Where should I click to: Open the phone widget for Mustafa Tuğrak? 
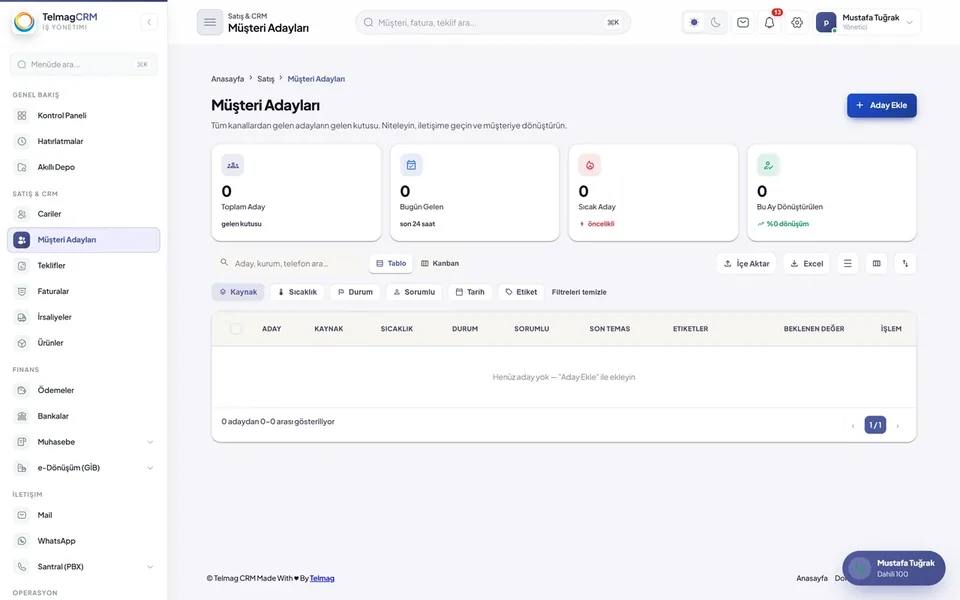893,568
